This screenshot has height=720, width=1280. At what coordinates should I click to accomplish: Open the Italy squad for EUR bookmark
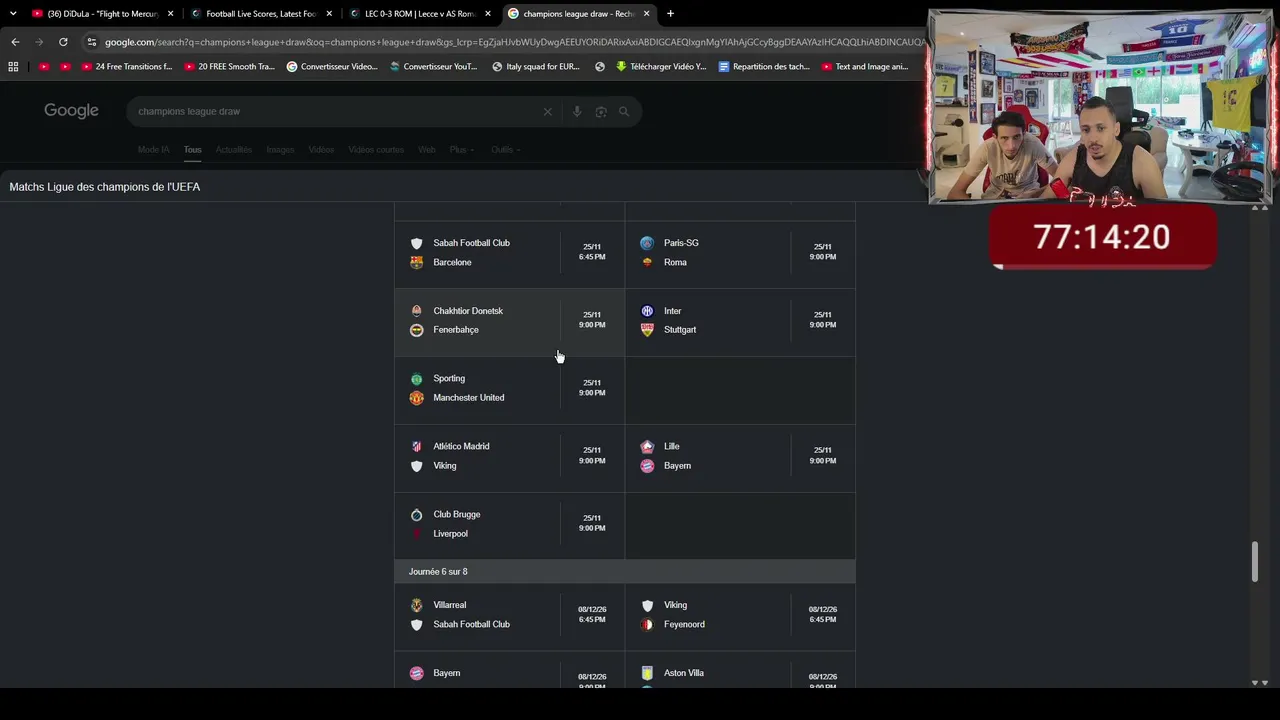point(536,67)
